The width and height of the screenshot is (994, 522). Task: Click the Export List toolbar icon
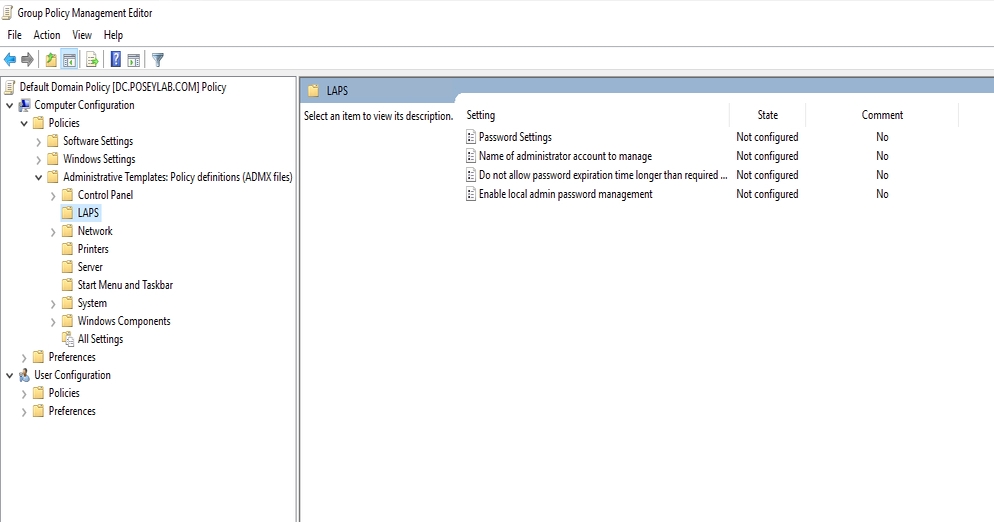(92, 60)
